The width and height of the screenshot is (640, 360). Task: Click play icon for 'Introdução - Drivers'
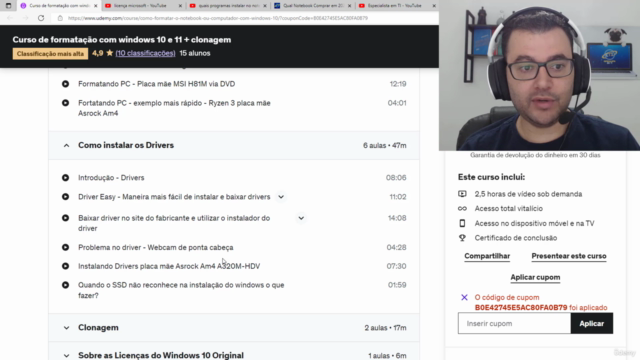[x=65, y=178]
